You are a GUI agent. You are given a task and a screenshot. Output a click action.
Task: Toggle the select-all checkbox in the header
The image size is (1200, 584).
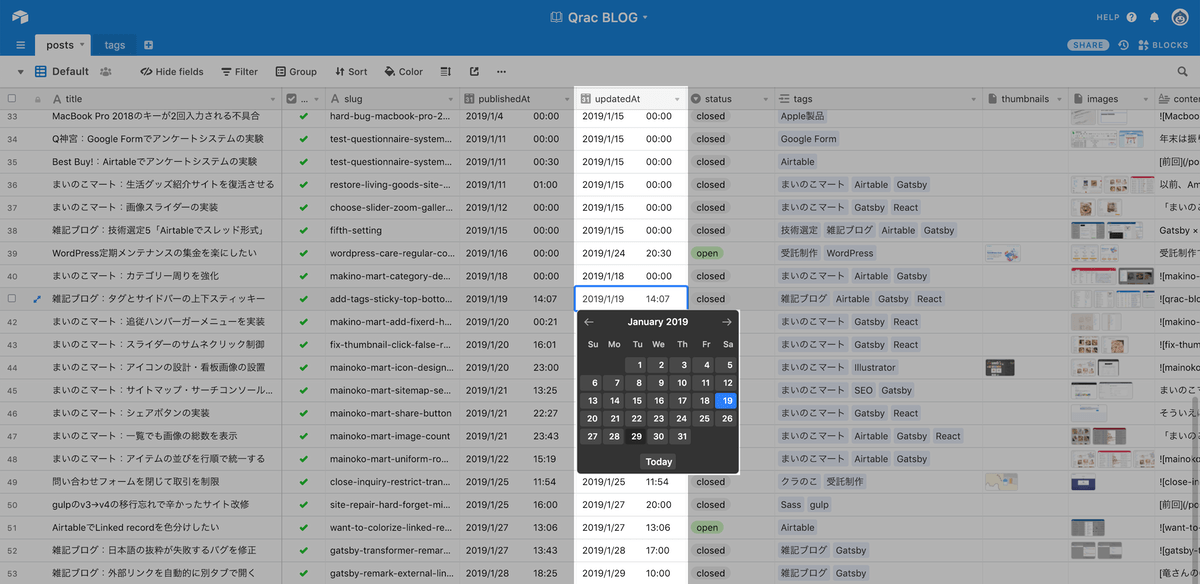(13, 98)
